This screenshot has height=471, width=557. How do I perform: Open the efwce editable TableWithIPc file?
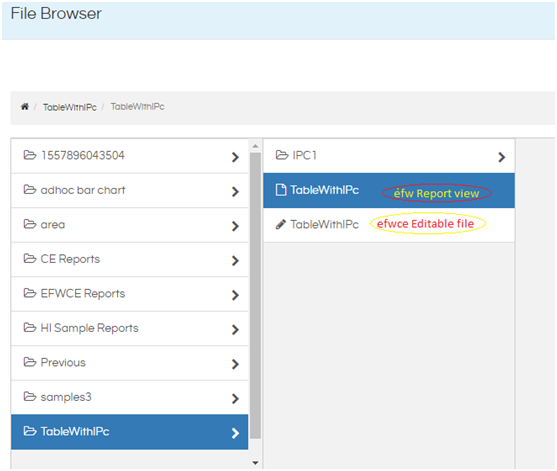coord(389,225)
